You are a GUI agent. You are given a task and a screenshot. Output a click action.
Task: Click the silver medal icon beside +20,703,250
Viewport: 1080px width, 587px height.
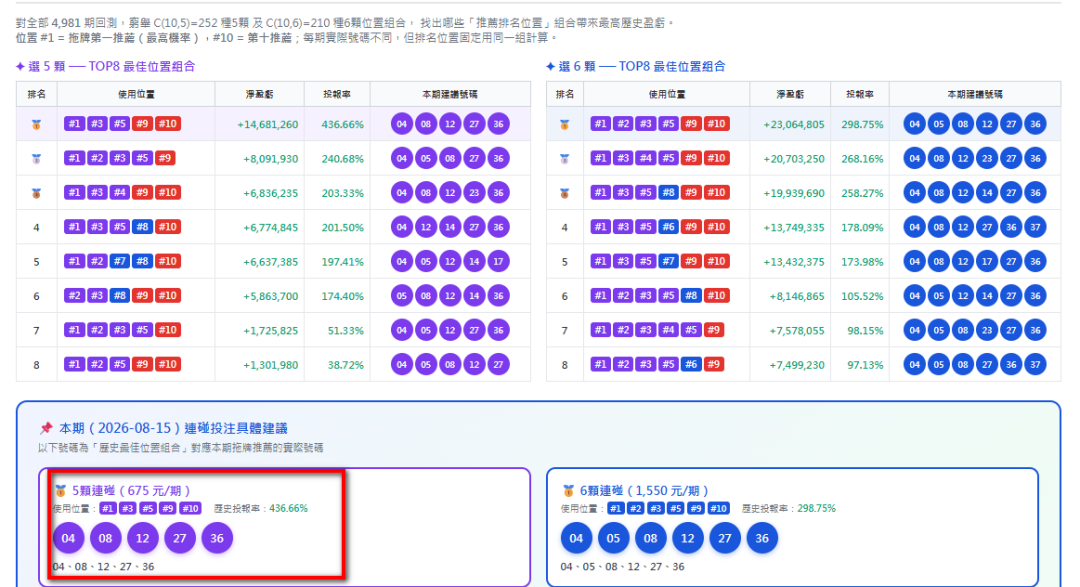coord(565,158)
